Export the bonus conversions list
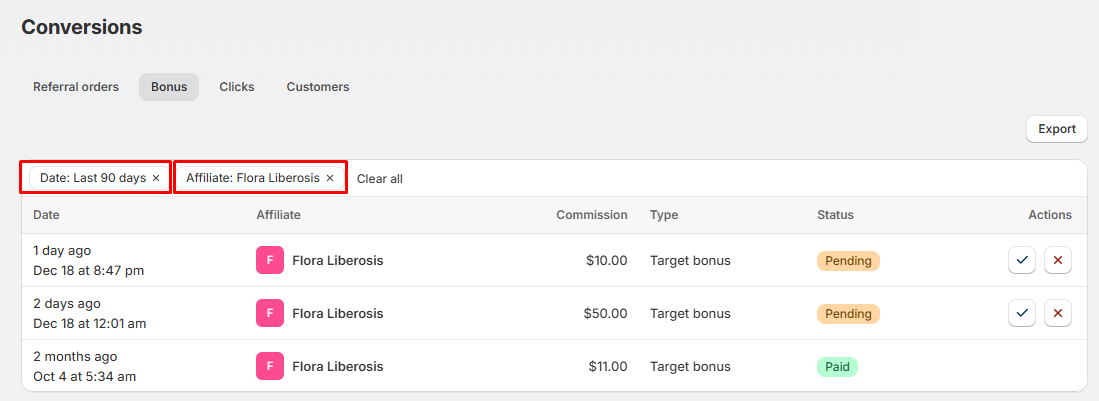 pos(1056,129)
